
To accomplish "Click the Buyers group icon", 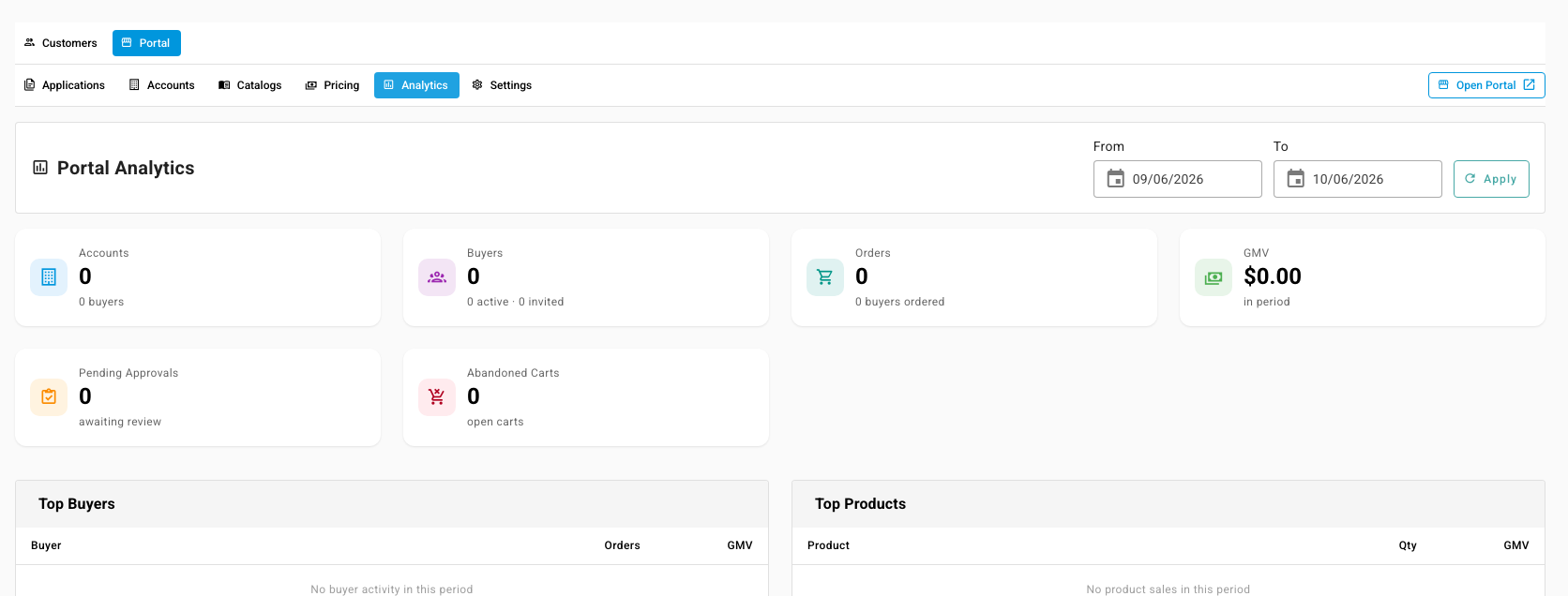I will point(437,277).
